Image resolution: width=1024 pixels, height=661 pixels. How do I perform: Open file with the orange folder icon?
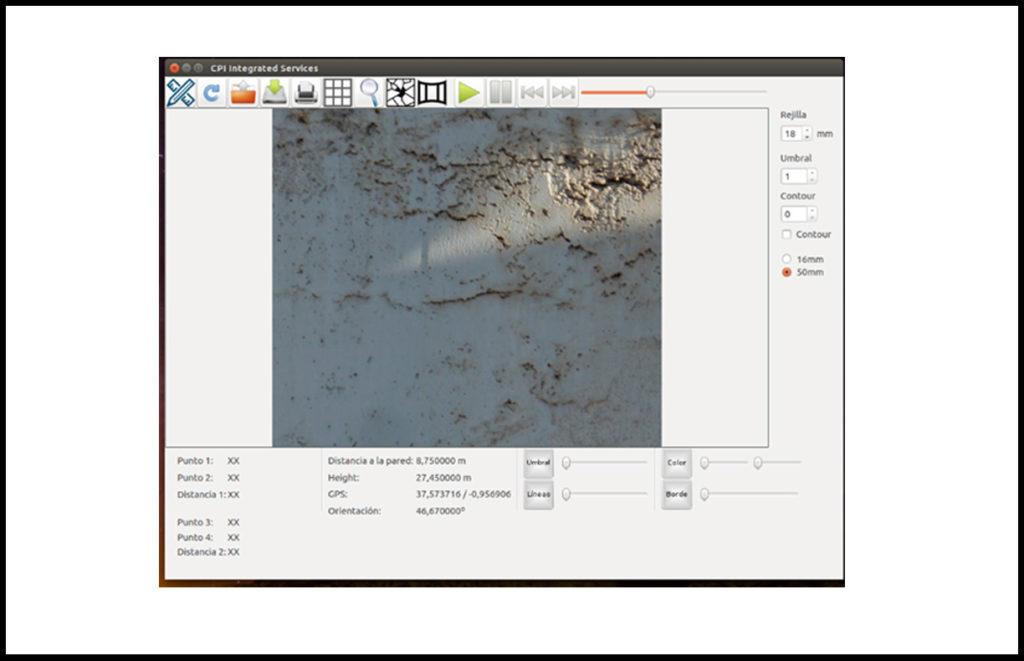point(243,93)
